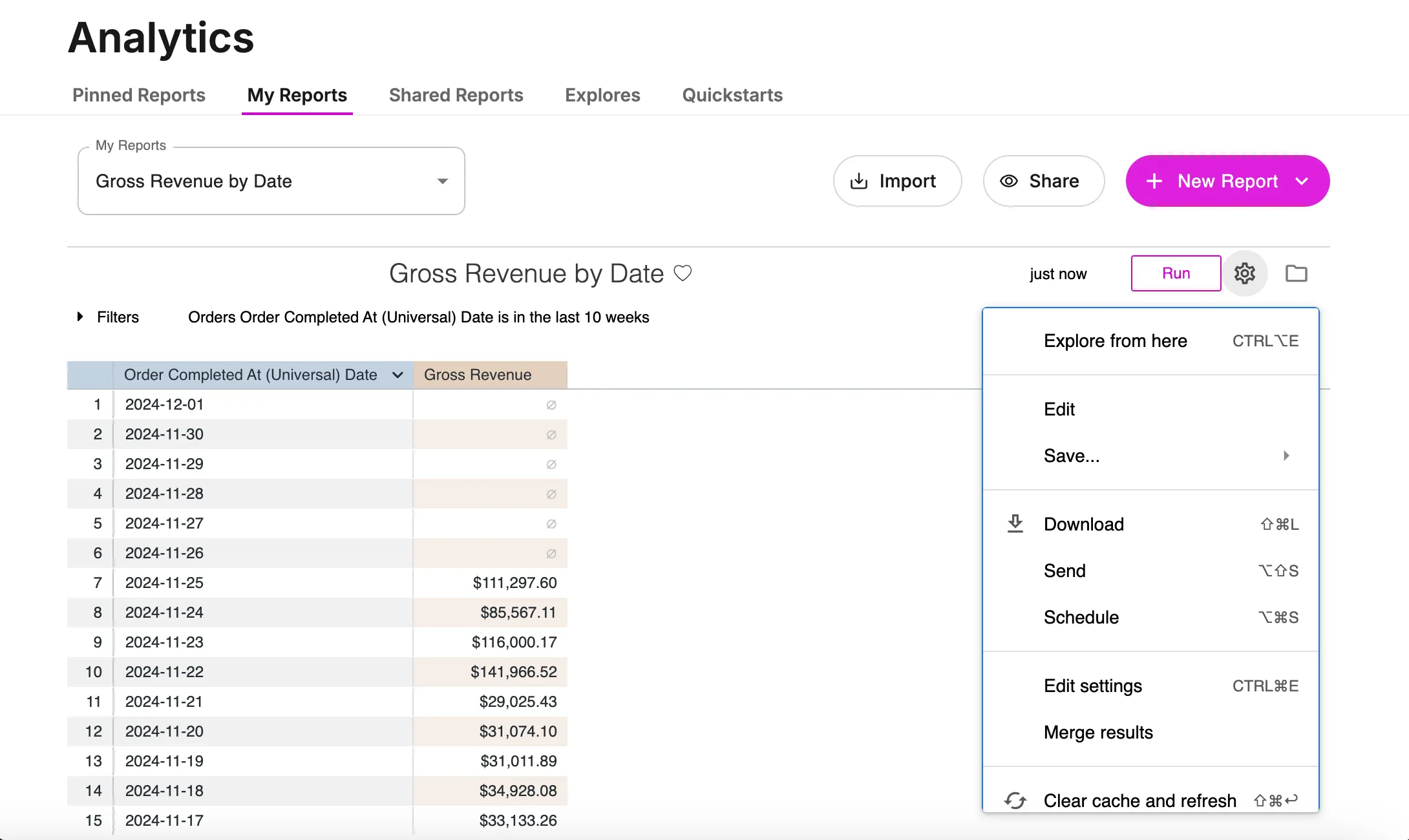The height and width of the screenshot is (840, 1409).
Task: Select the My Reports tab
Action: [x=297, y=95]
